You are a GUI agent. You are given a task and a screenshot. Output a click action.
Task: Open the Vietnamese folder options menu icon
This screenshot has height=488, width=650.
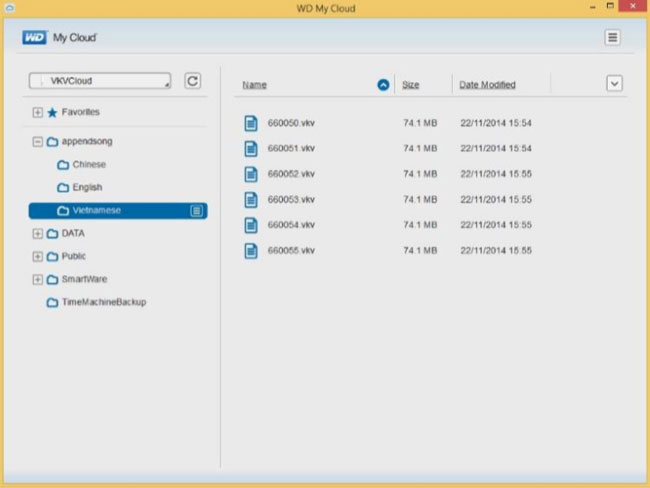click(197, 211)
